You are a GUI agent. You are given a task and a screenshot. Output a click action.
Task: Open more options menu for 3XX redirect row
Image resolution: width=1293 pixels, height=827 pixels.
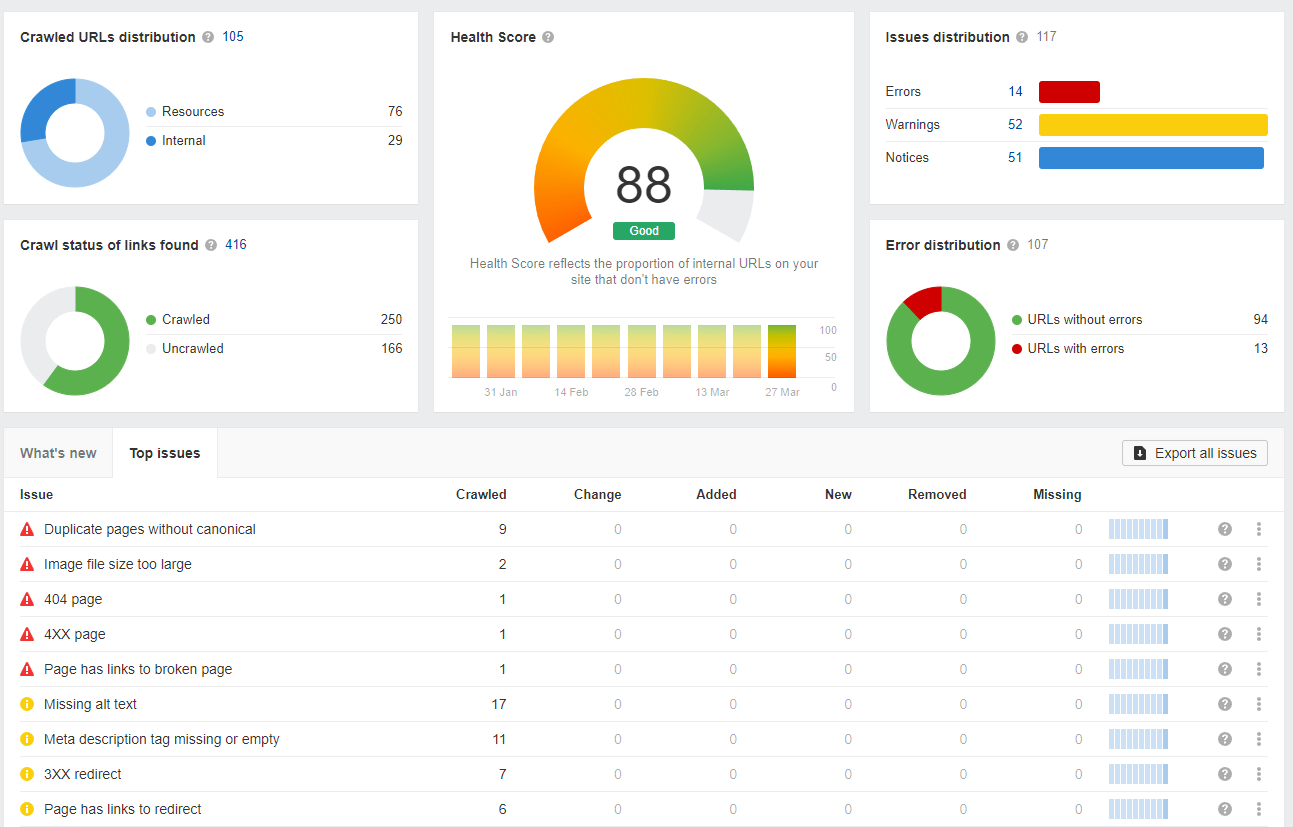tap(1259, 774)
